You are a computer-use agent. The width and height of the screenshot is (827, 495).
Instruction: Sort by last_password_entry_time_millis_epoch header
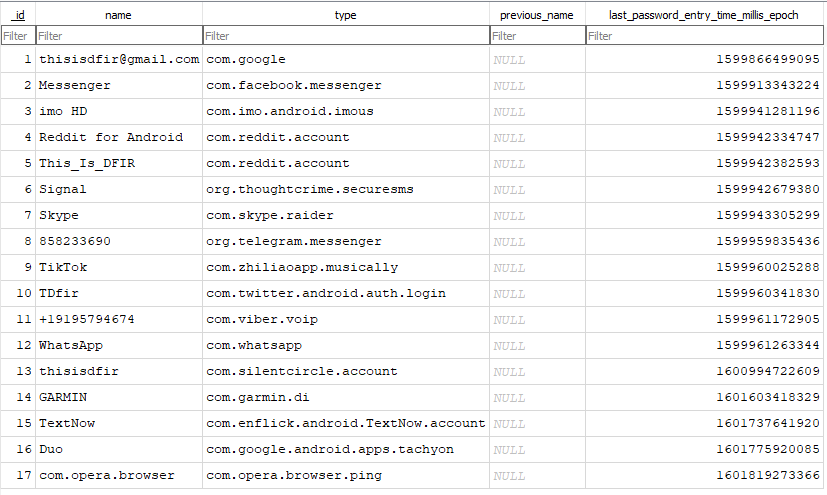point(704,15)
